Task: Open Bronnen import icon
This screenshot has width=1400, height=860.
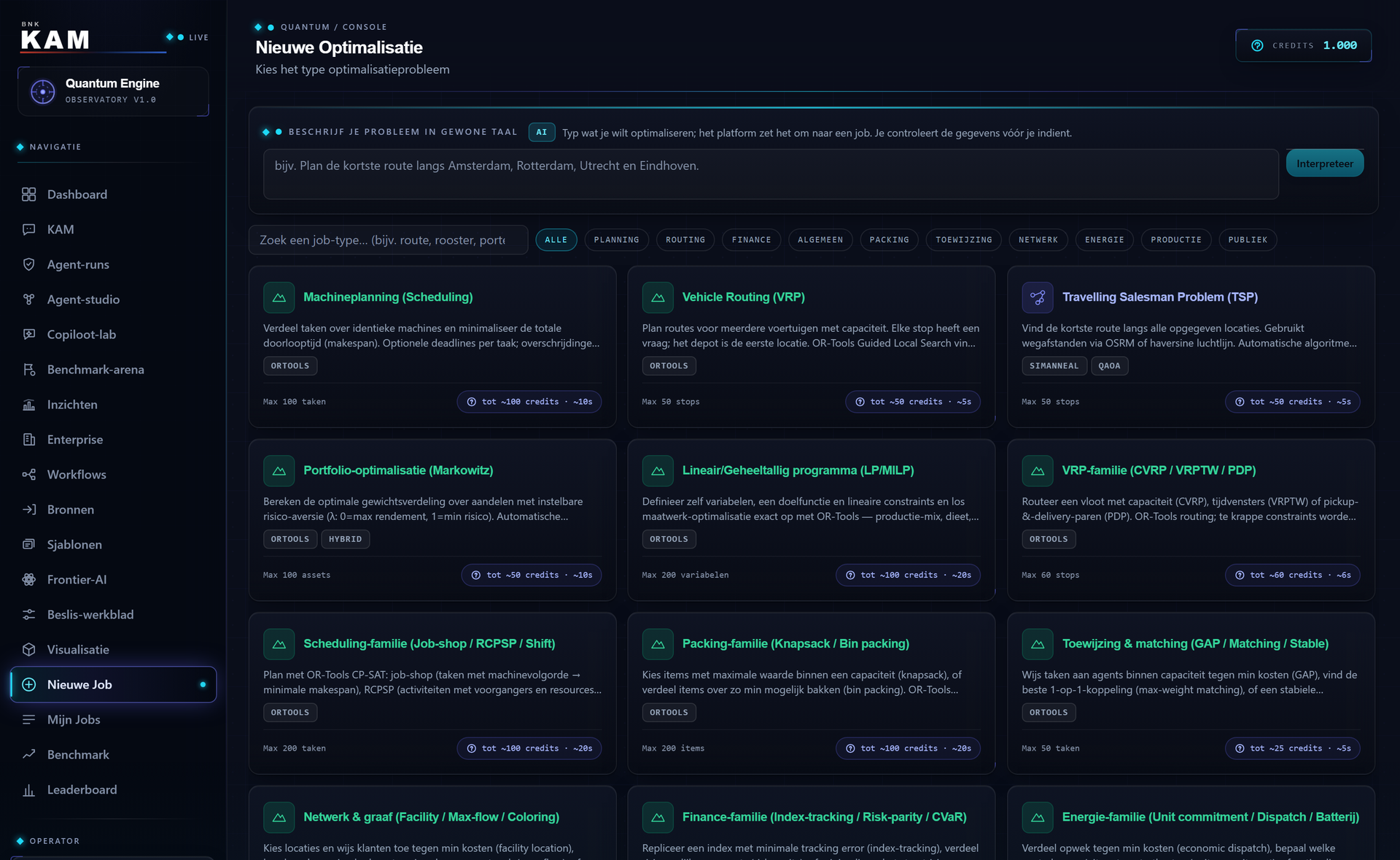Action: (28, 509)
